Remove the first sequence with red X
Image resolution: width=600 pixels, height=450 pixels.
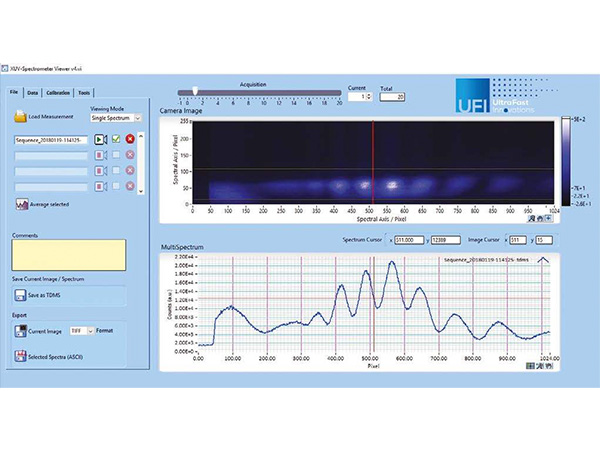click(130, 140)
